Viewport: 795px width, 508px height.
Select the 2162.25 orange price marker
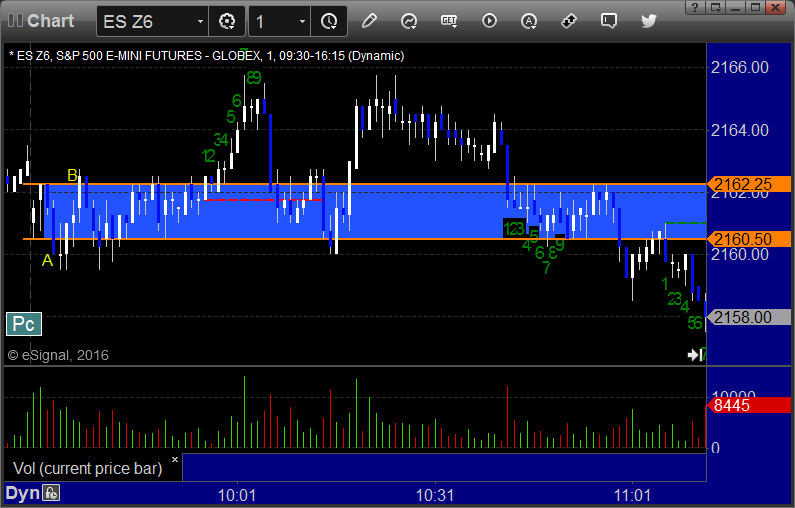tap(749, 184)
